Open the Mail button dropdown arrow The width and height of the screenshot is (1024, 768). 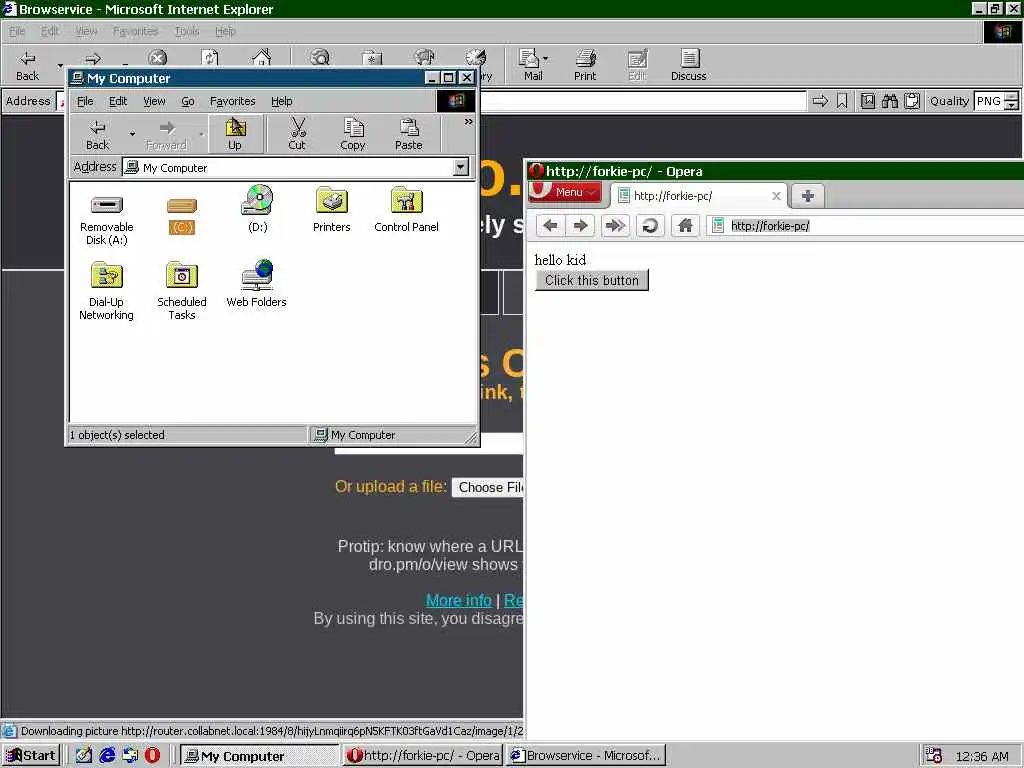point(546,59)
